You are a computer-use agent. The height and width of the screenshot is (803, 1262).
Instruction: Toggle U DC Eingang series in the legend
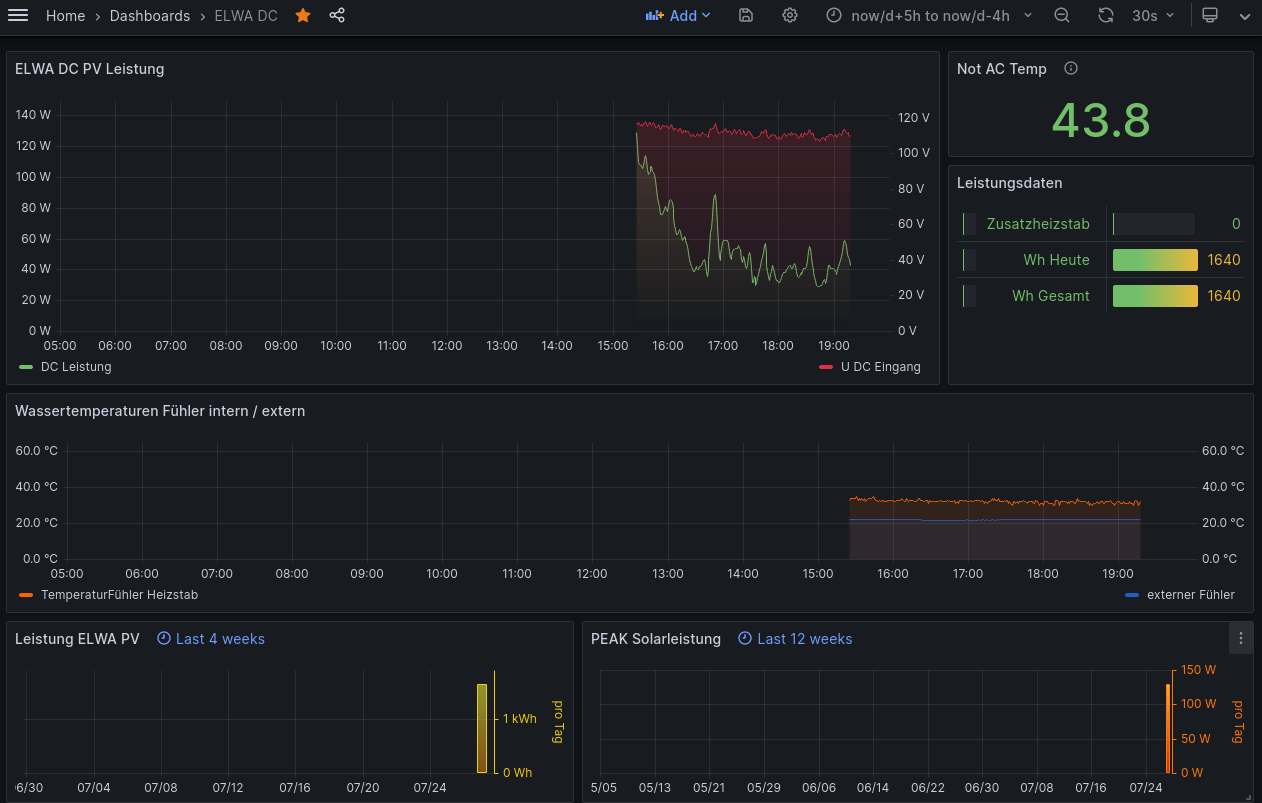[880, 367]
